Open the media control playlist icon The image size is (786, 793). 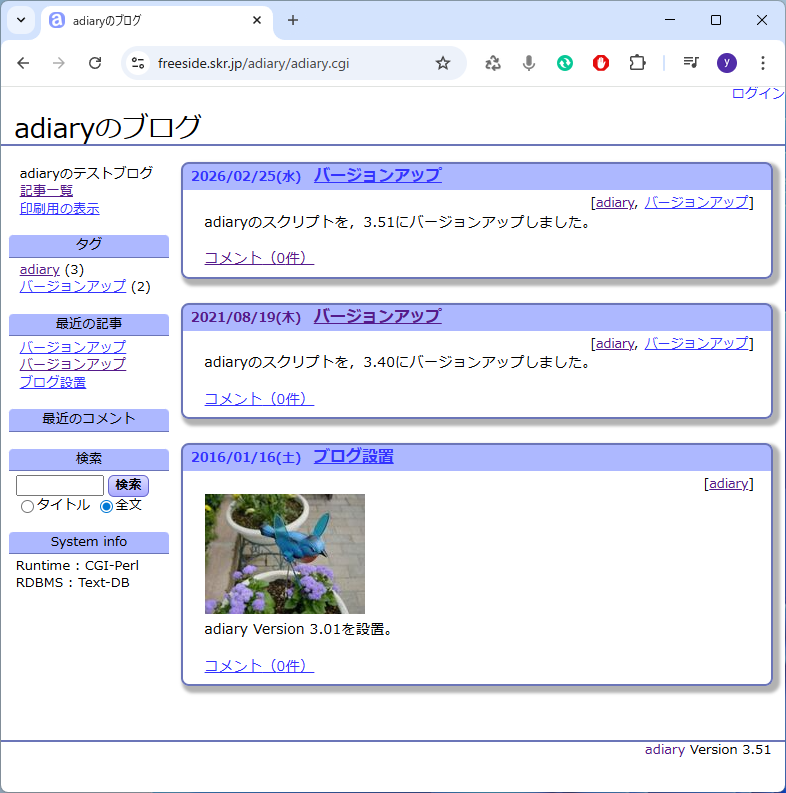coord(691,63)
